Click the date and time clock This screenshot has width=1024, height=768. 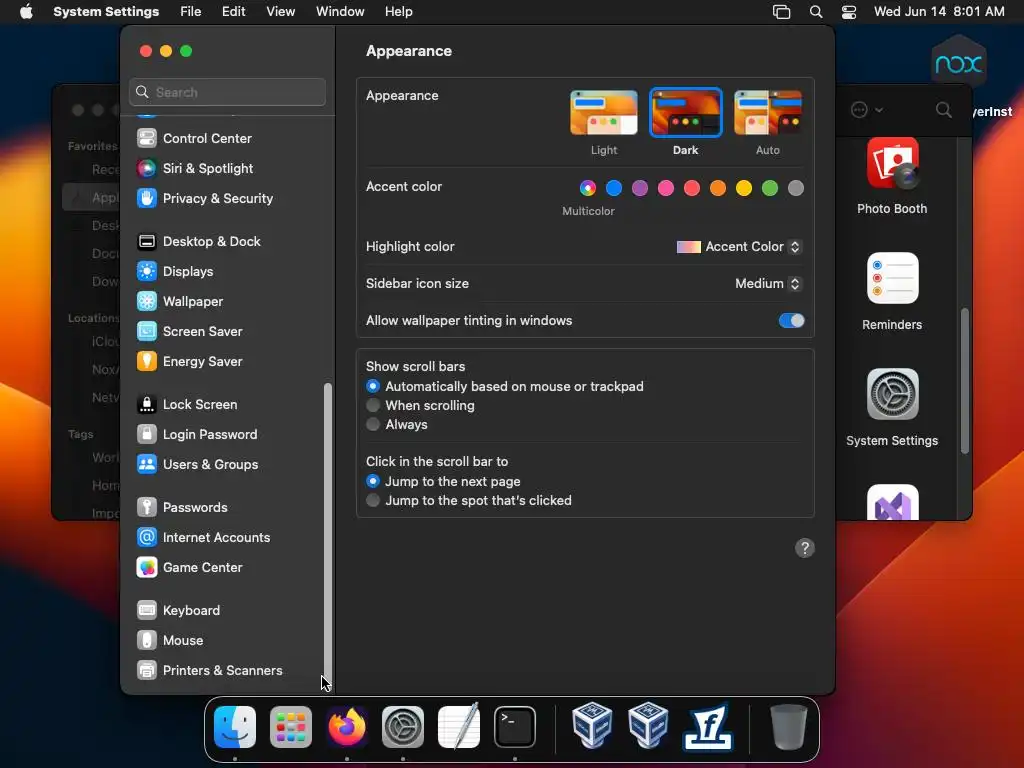[938, 12]
